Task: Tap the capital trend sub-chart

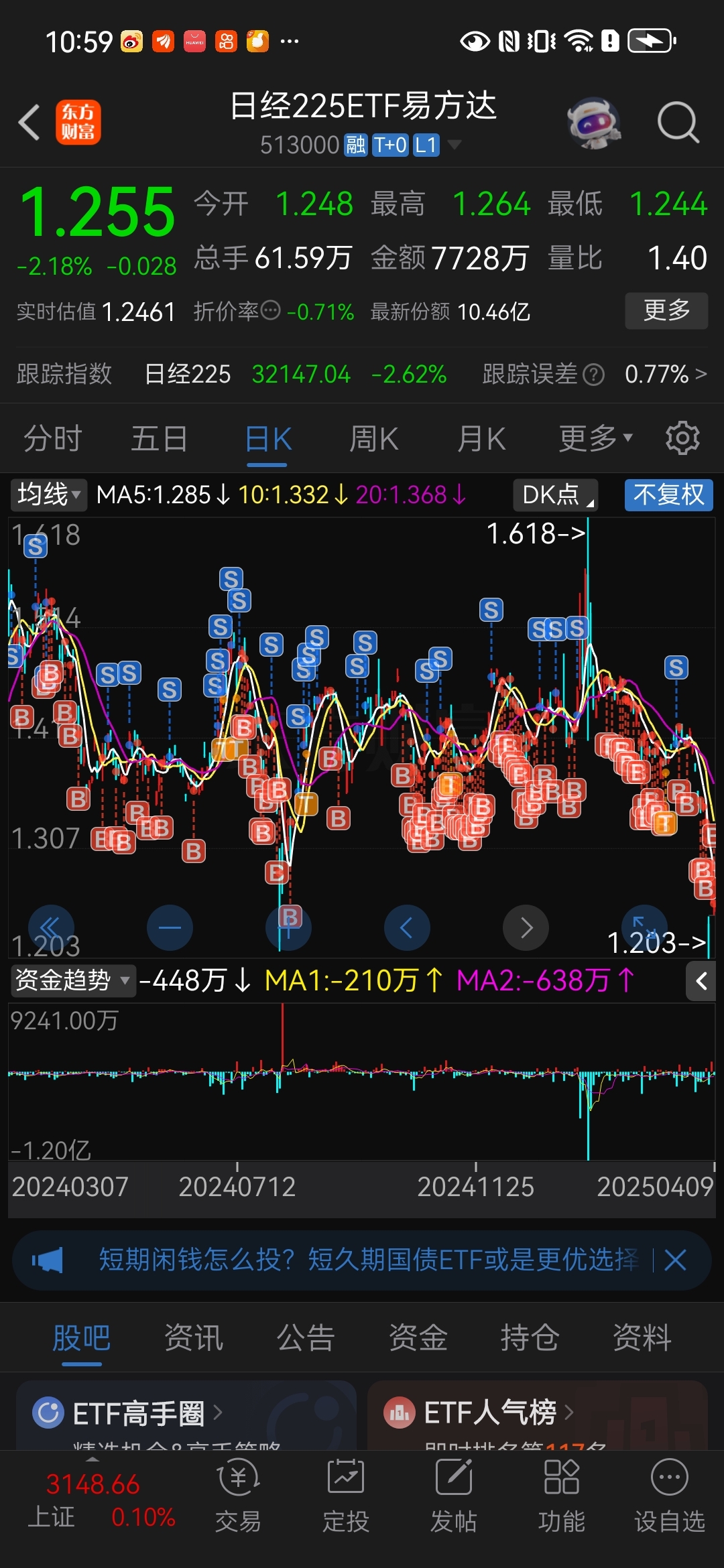Action: [362, 1082]
